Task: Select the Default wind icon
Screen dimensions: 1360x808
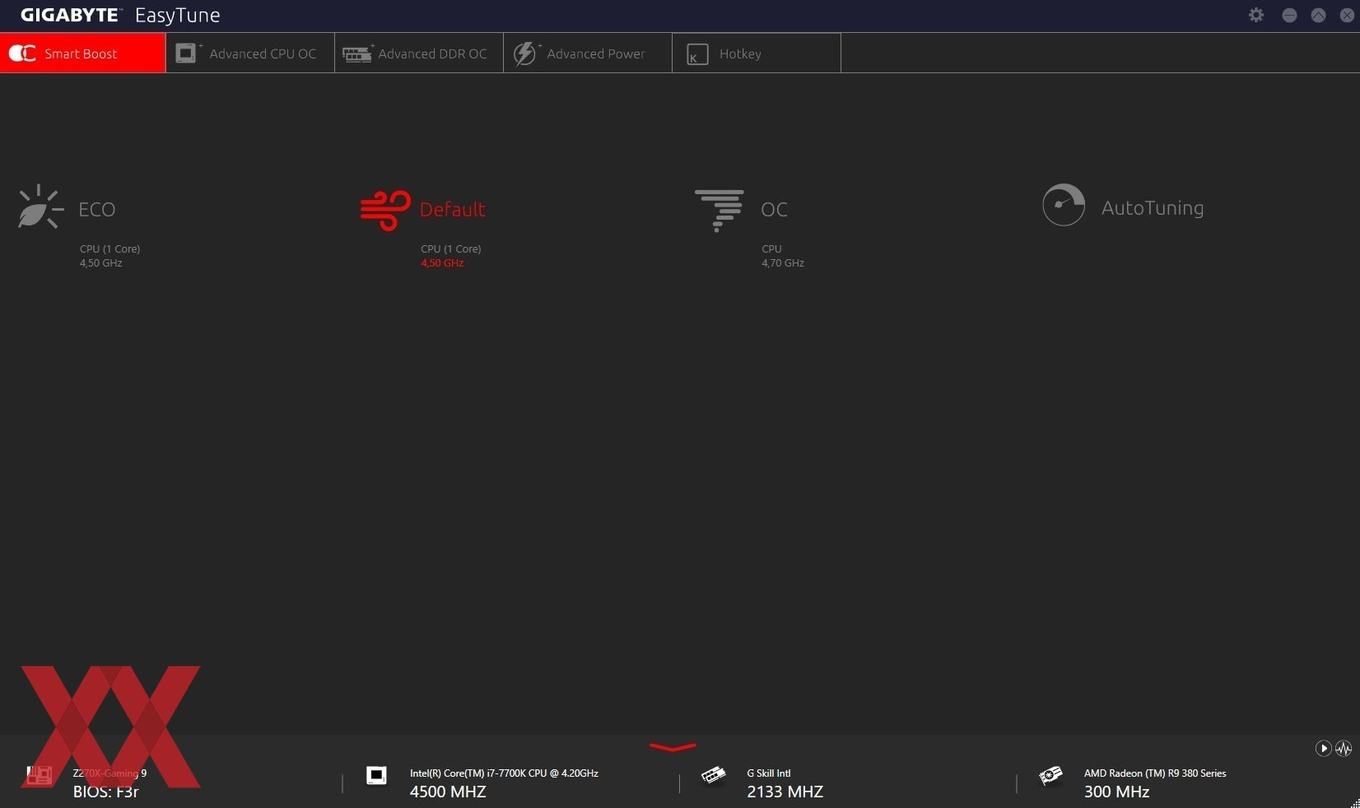Action: 385,210
